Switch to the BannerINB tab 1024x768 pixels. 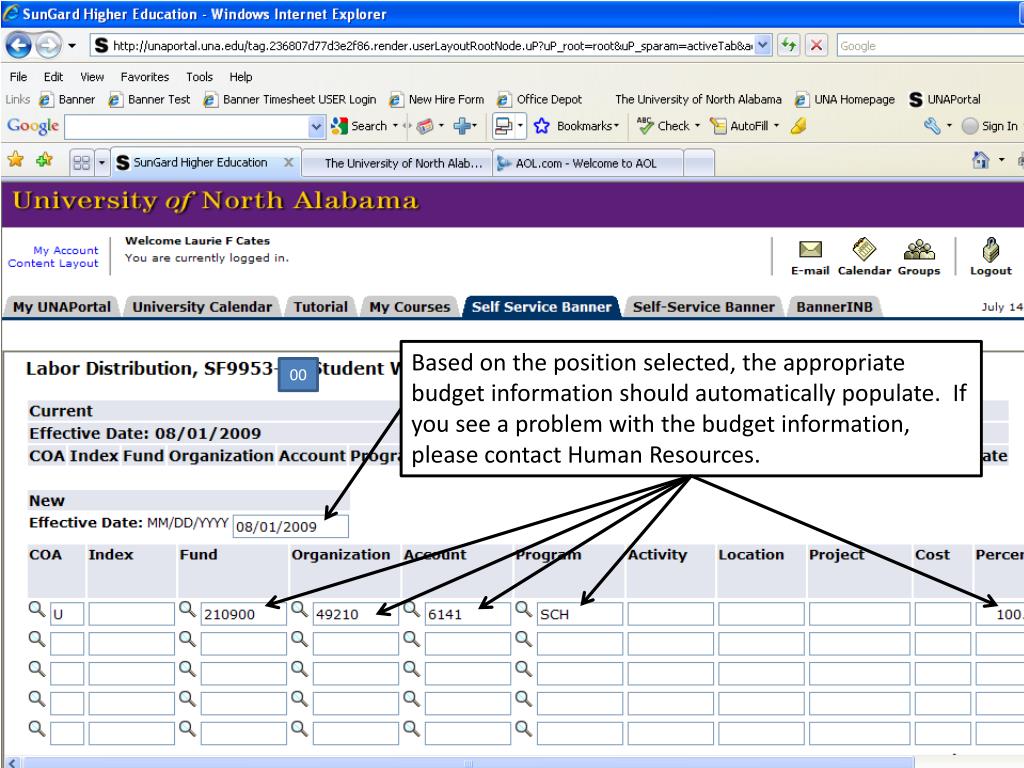(834, 307)
